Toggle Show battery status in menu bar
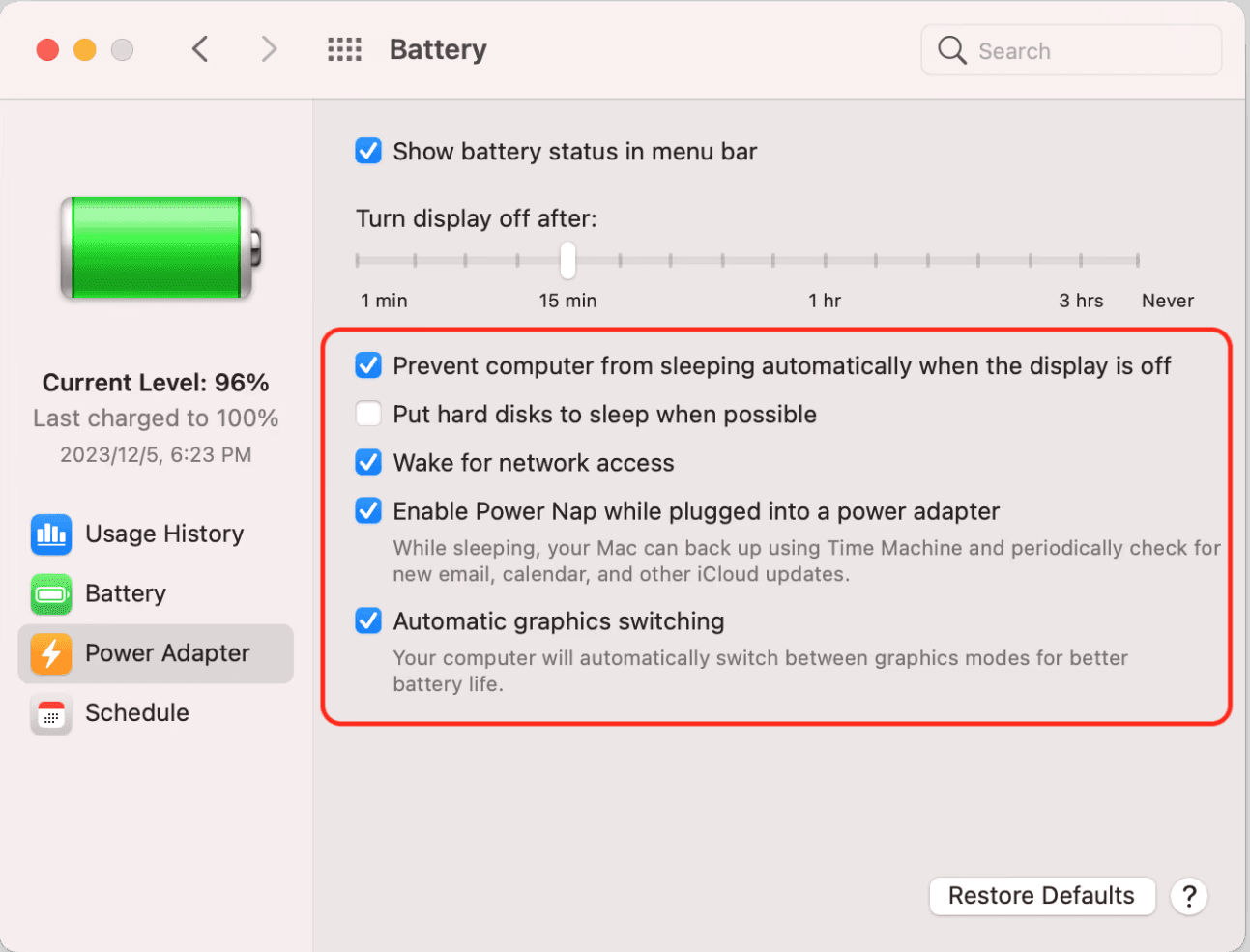Viewport: 1250px width, 952px height. [368, 151]
